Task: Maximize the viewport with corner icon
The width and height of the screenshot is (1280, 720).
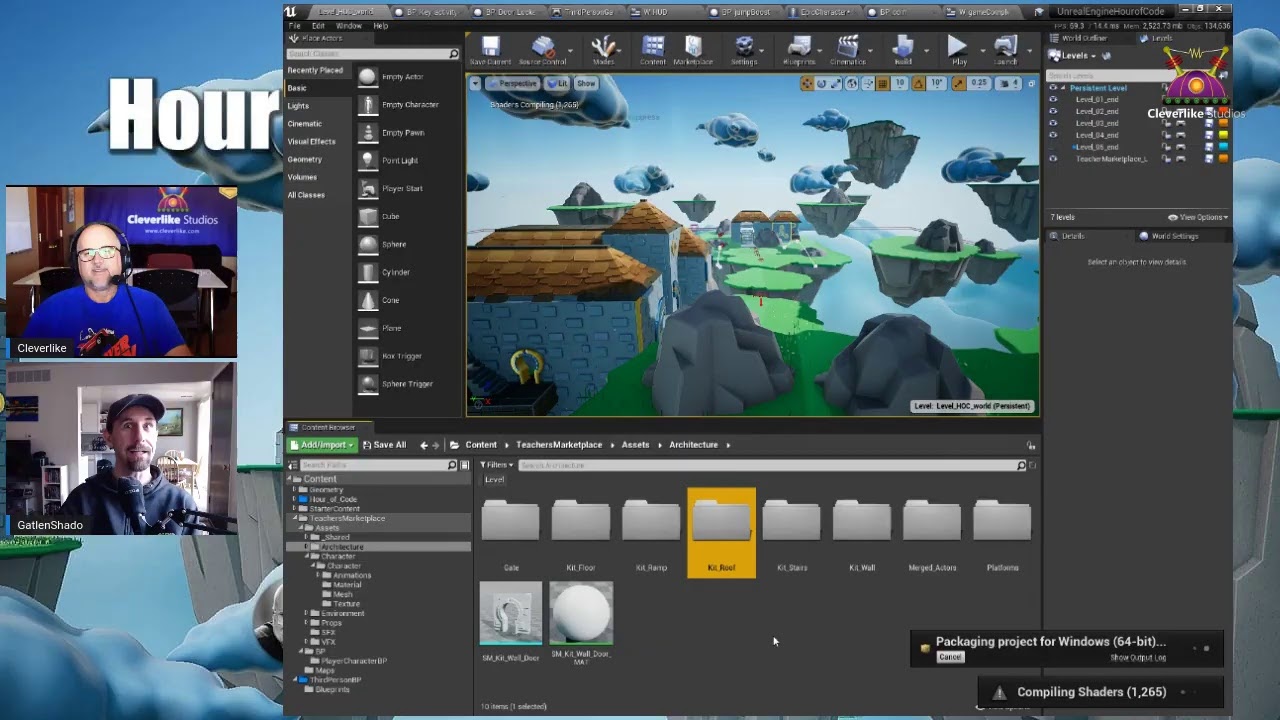Action: point(1032,84)
